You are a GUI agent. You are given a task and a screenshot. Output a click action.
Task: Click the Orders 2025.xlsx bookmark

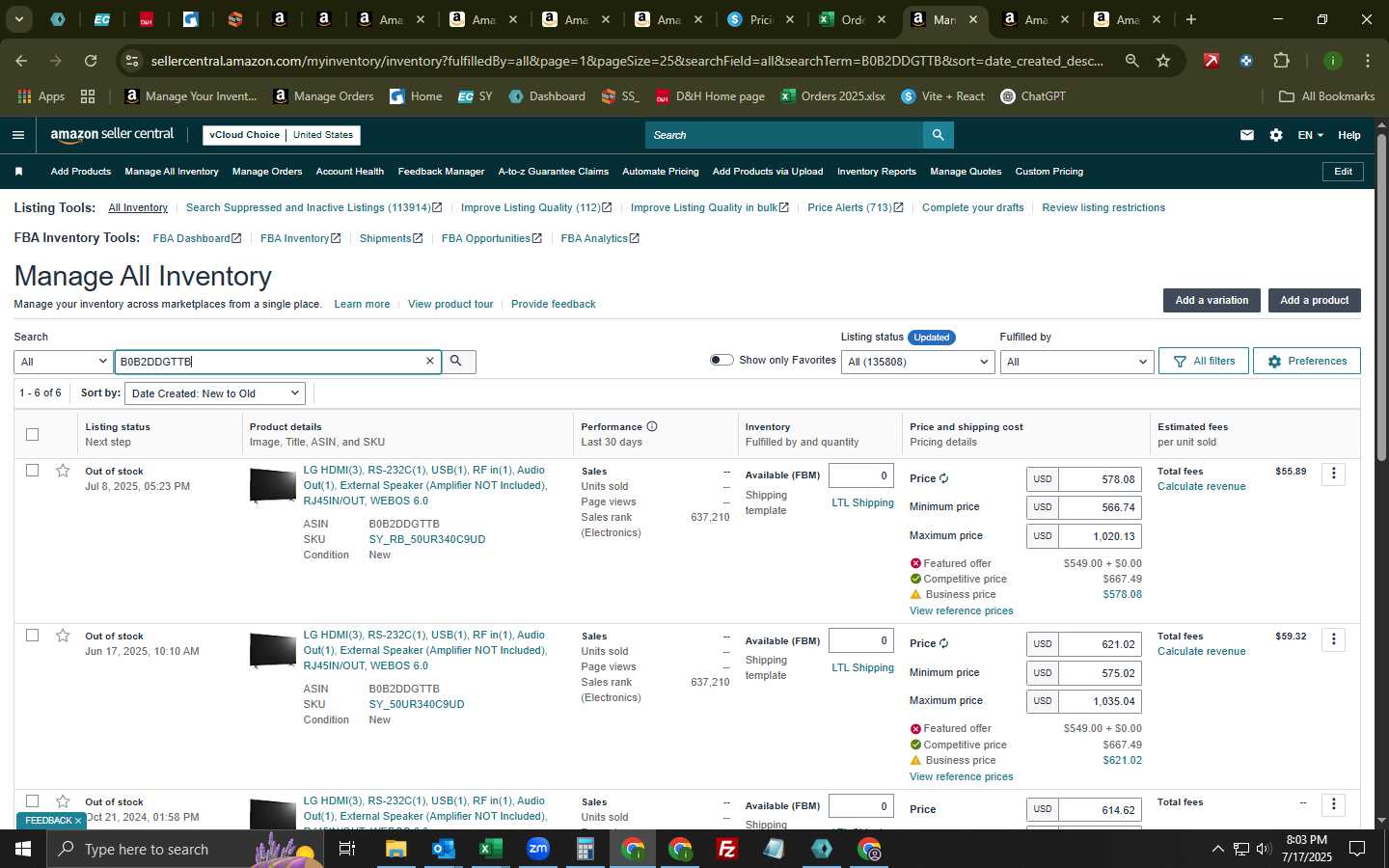833,96
